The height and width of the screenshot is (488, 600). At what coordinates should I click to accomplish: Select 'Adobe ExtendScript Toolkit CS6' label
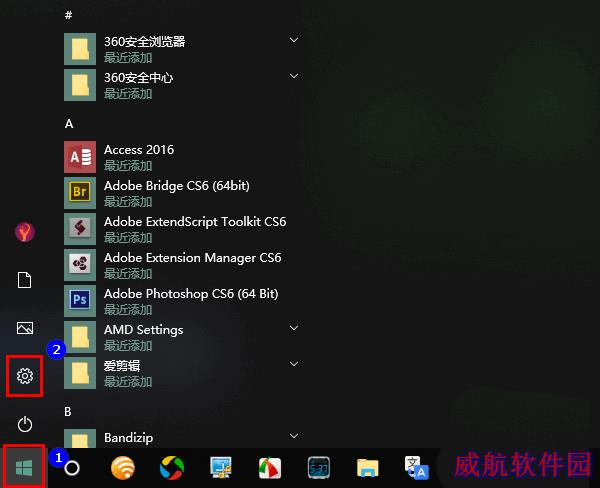195,222
